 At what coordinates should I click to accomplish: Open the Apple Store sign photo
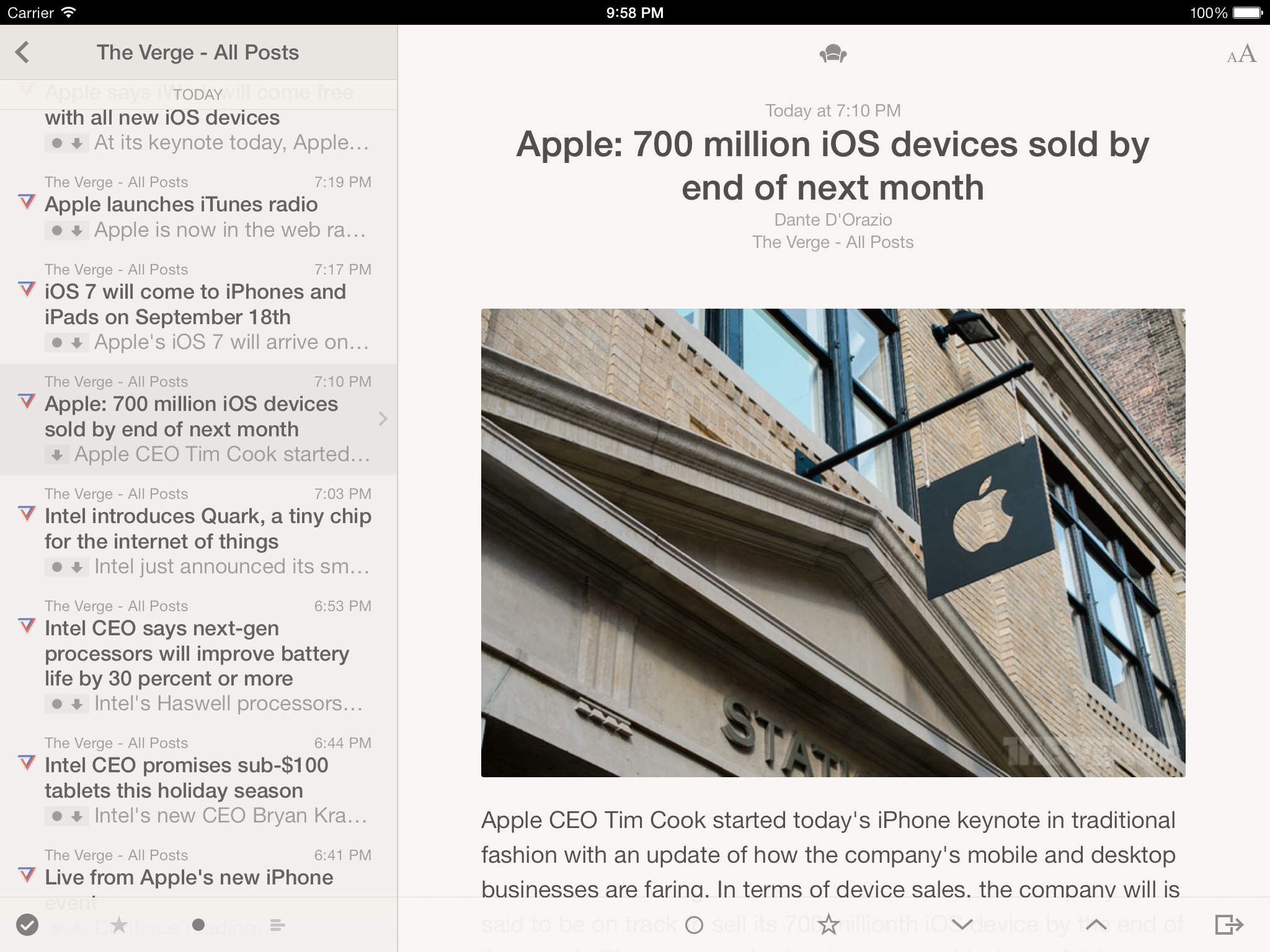click(833, 543)
